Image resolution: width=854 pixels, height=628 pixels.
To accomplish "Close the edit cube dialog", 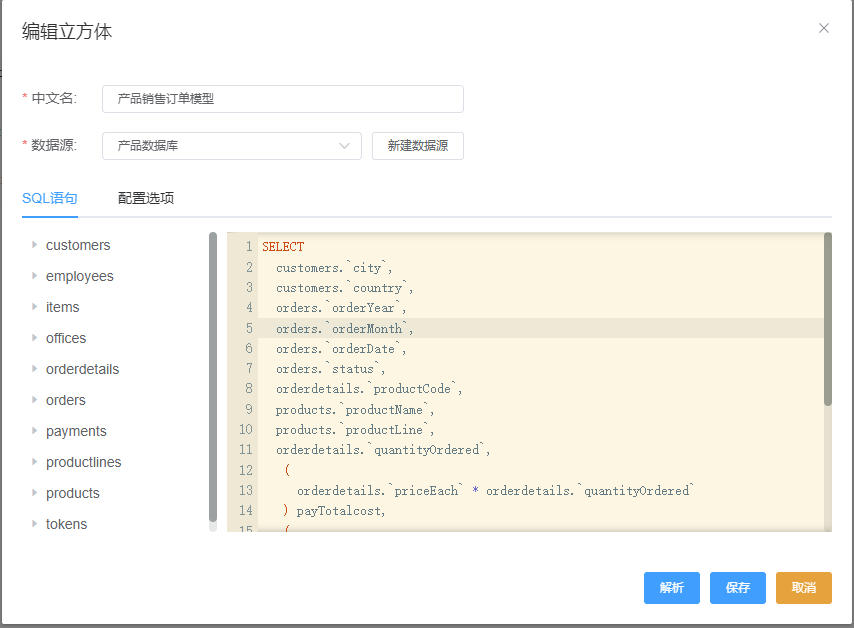I will [x=824, y=28].
